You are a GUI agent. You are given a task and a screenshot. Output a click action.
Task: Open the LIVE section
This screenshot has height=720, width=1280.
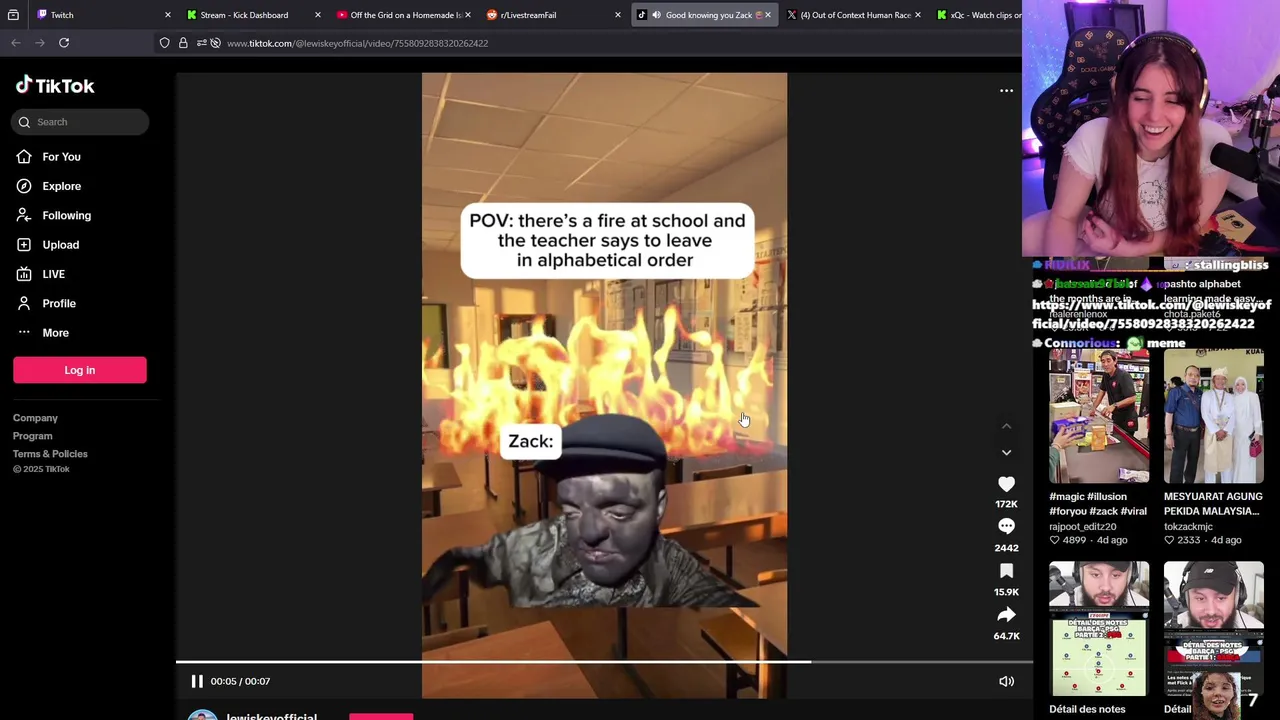click(x=53, y=274)
